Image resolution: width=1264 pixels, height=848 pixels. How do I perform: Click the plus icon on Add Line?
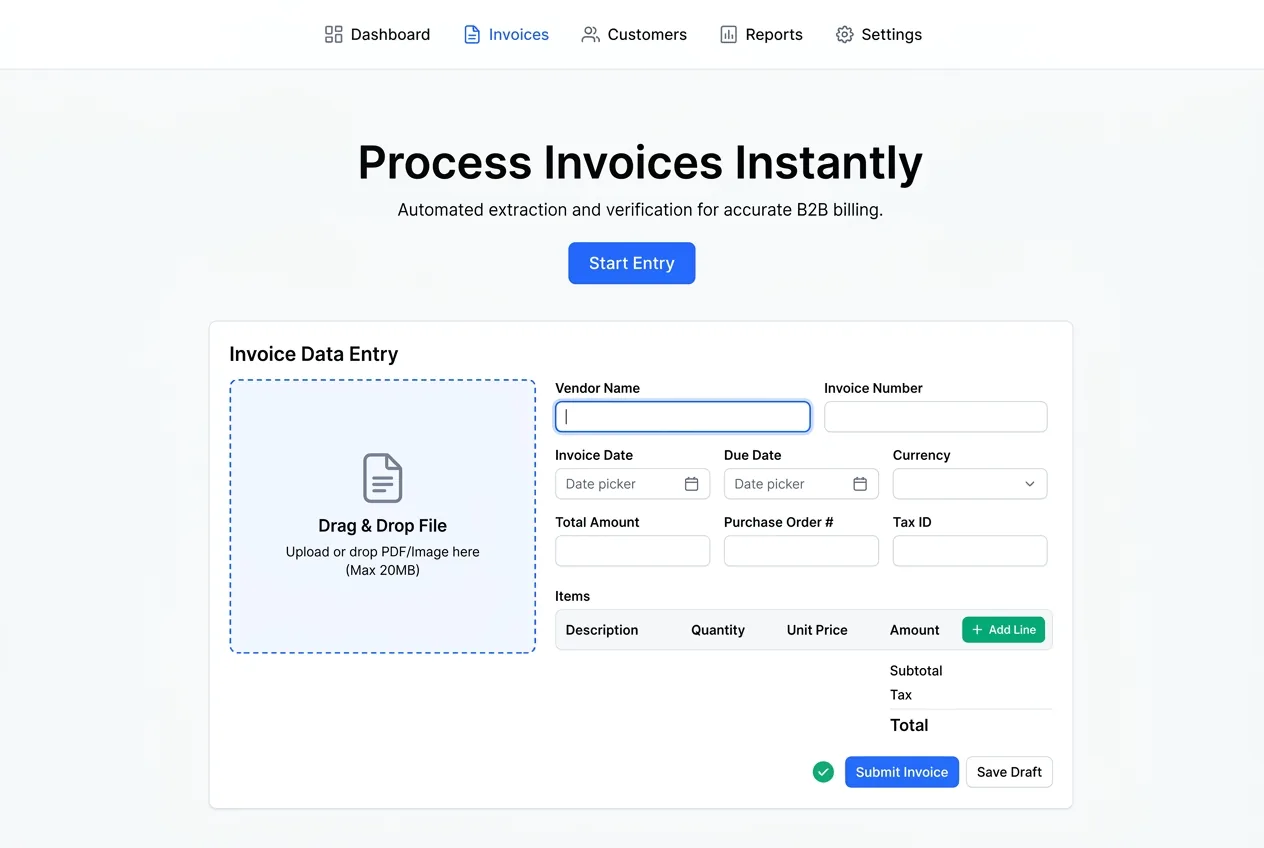(x=976, y=629)
